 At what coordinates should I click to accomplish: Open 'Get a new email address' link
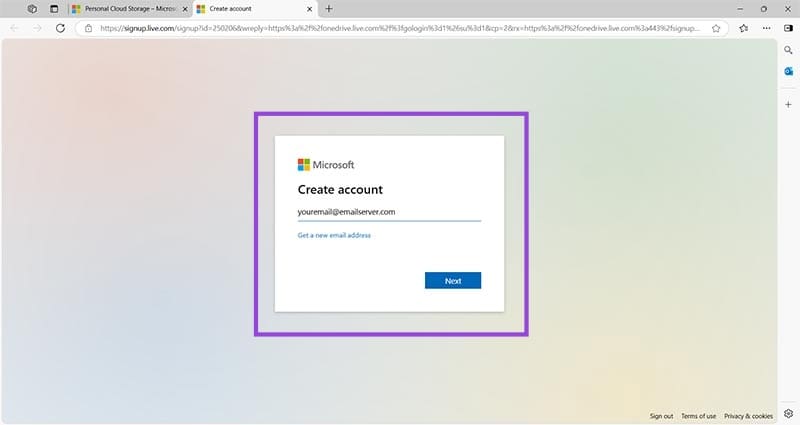(334, 235)
